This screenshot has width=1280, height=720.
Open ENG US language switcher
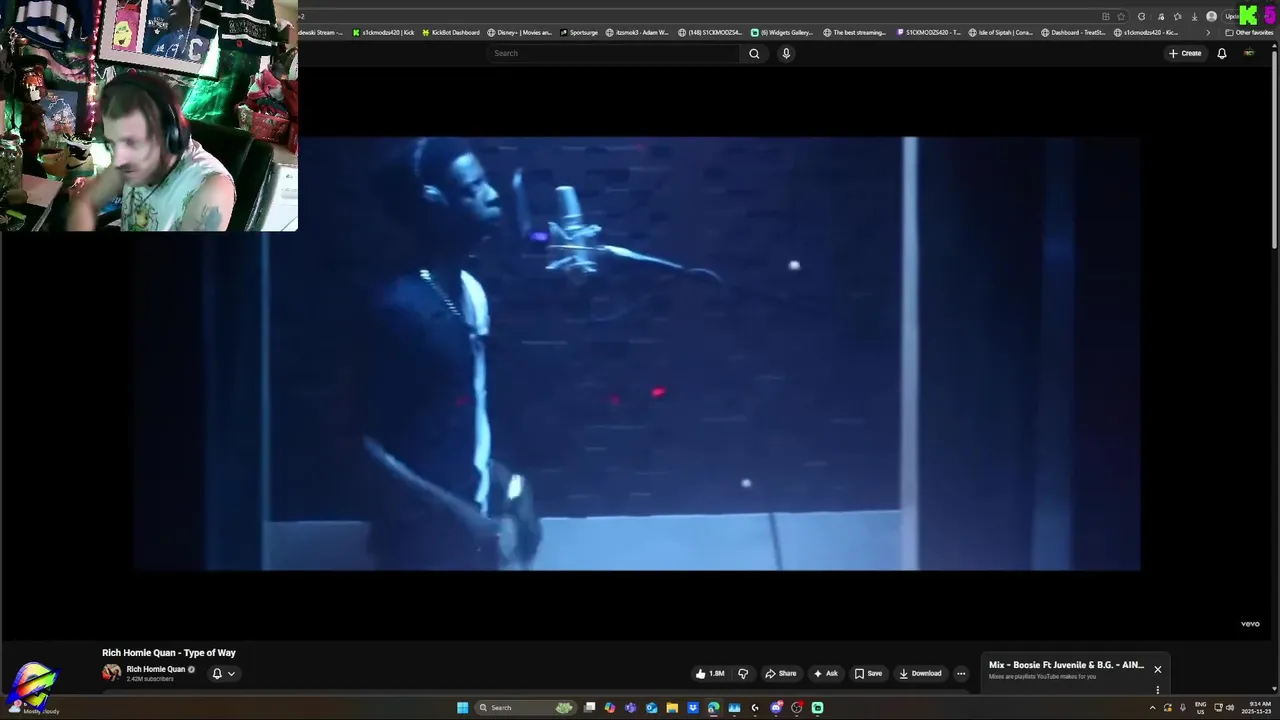tap(1201, 708)
